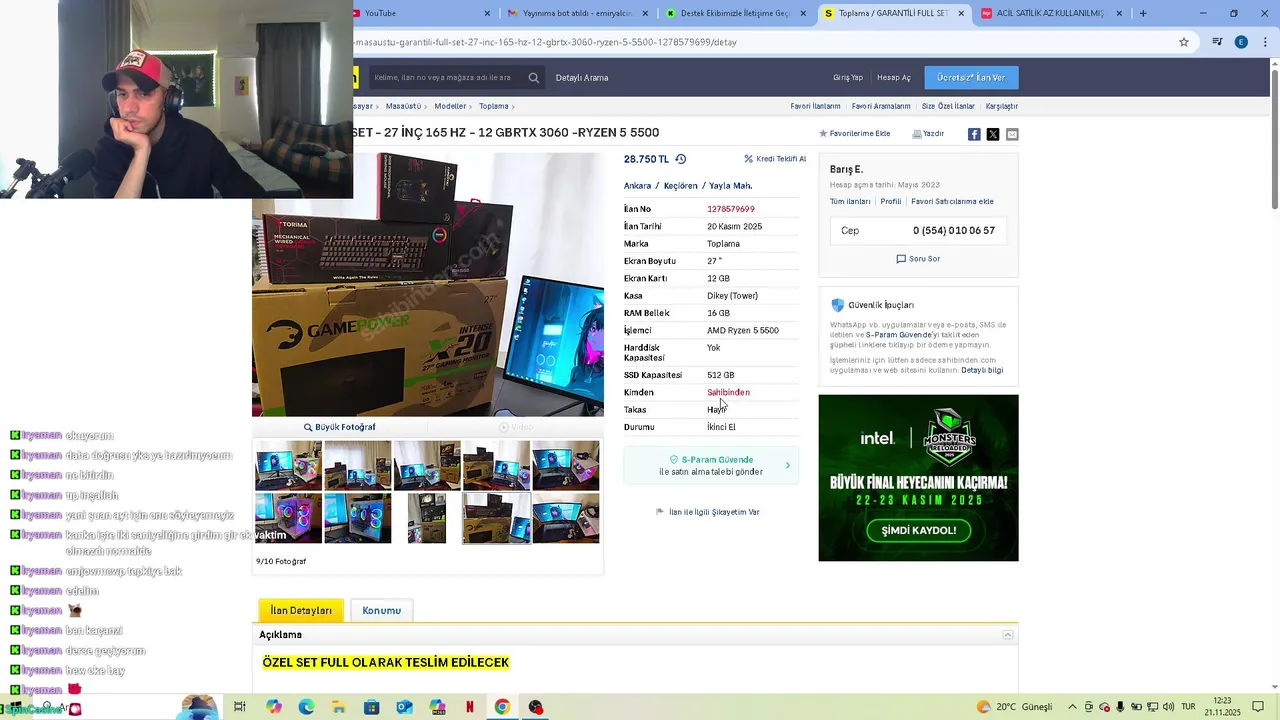Click Chrome icon in taskbar
The width and height of the screenshot is (1280, 720).
pyautogui.click(x=502, y=707)
